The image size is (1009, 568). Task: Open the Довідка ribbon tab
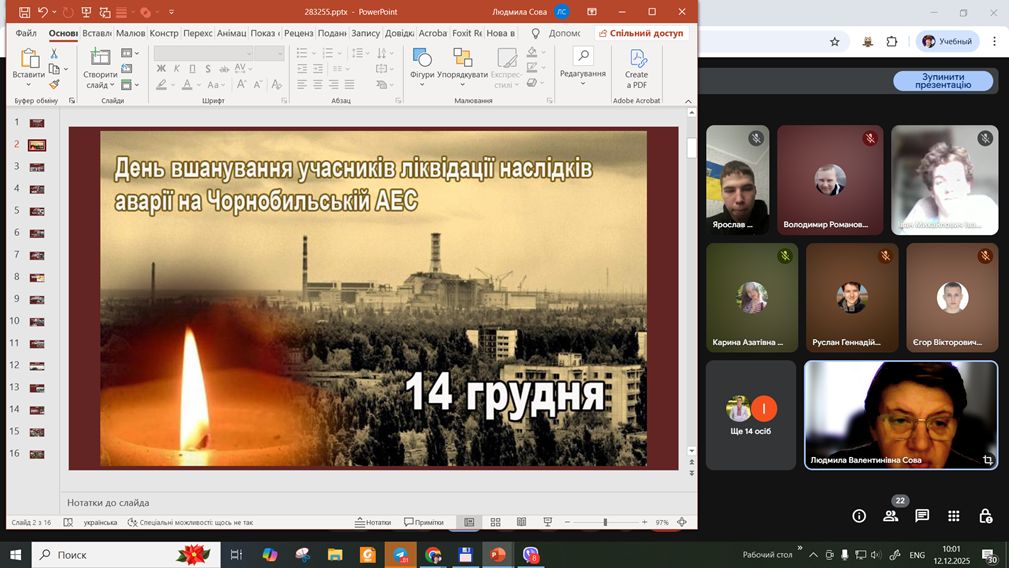399,33
